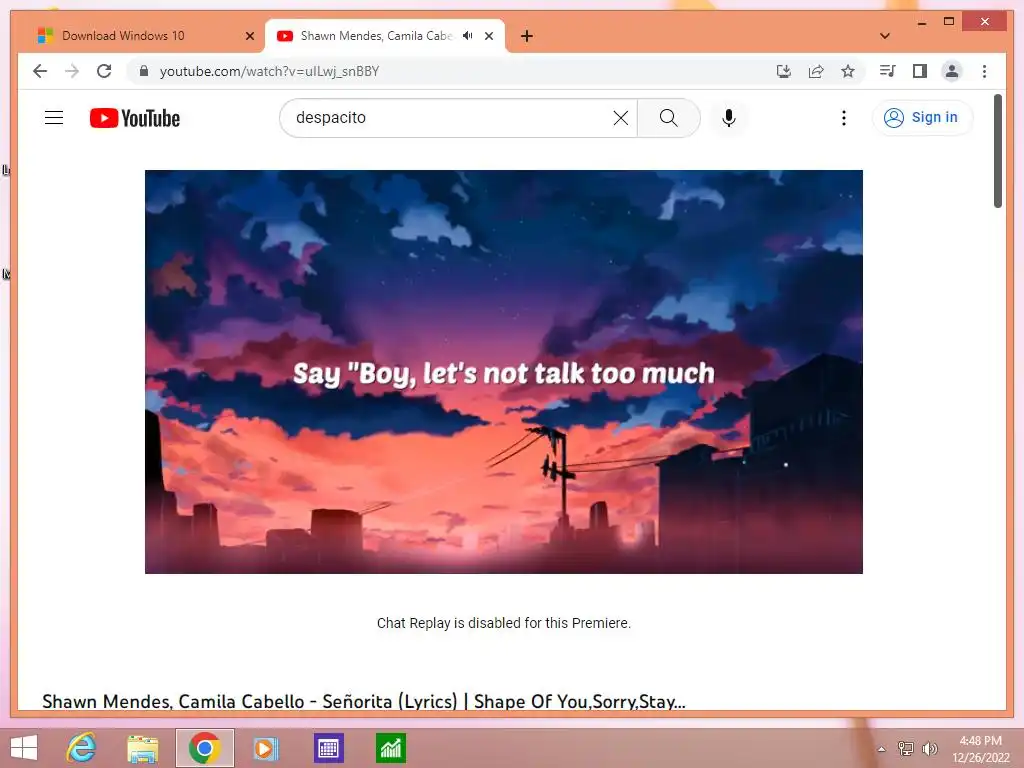Open YouTube settings three-dot menu
Viewport: 1024px width, 768px height.
(x=844, y=118)
